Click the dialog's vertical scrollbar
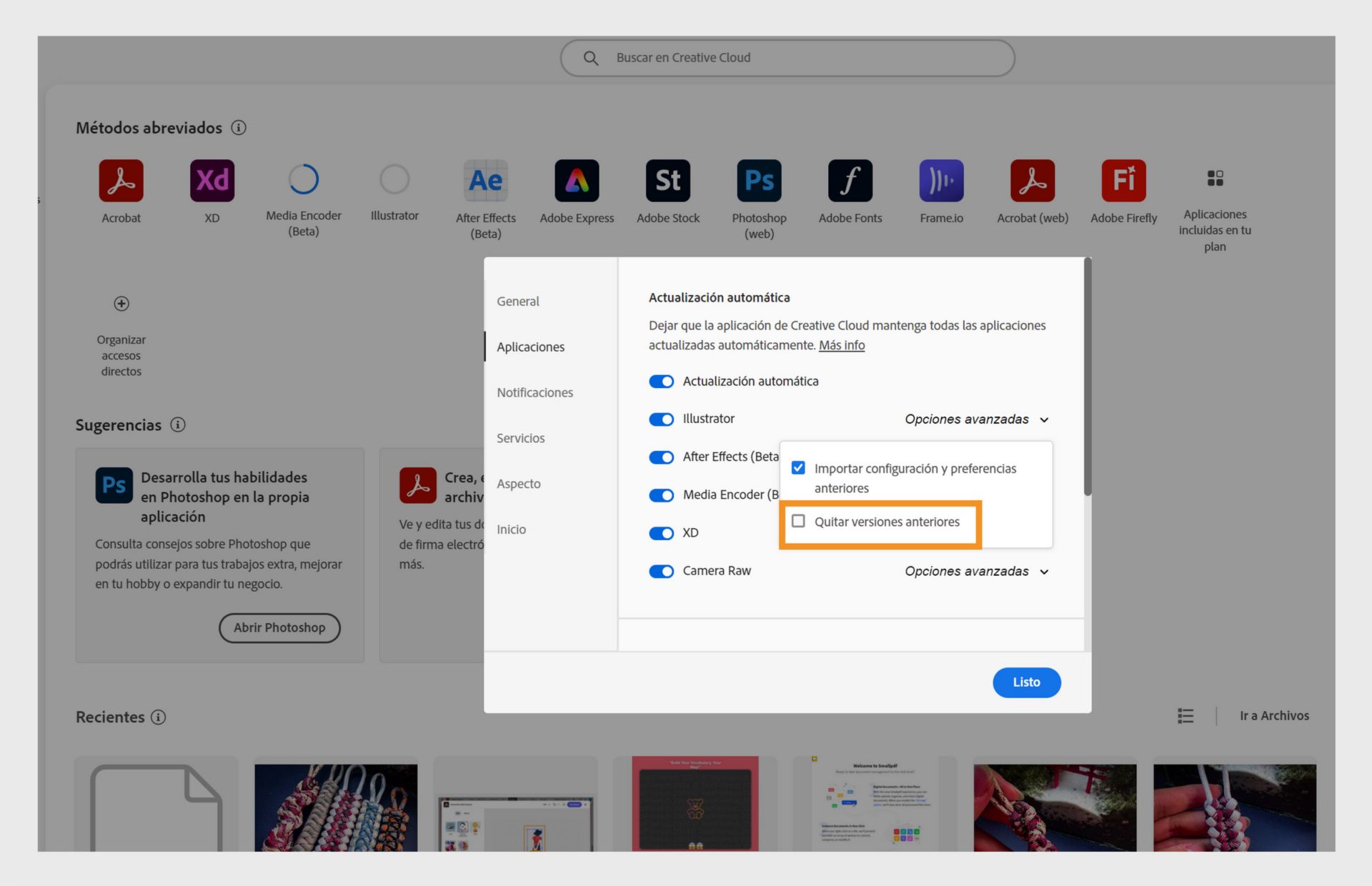The height and width of the screenshot is (886, 1372). pyautogui.click(x=1088, y=377)
